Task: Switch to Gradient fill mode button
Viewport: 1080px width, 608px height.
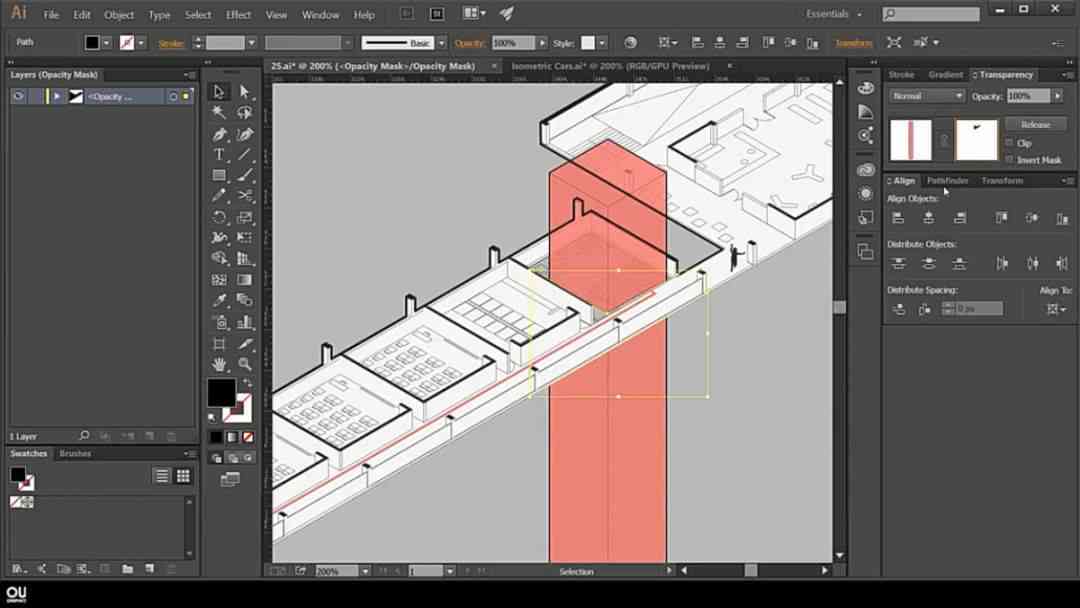Action: point(232,437)
